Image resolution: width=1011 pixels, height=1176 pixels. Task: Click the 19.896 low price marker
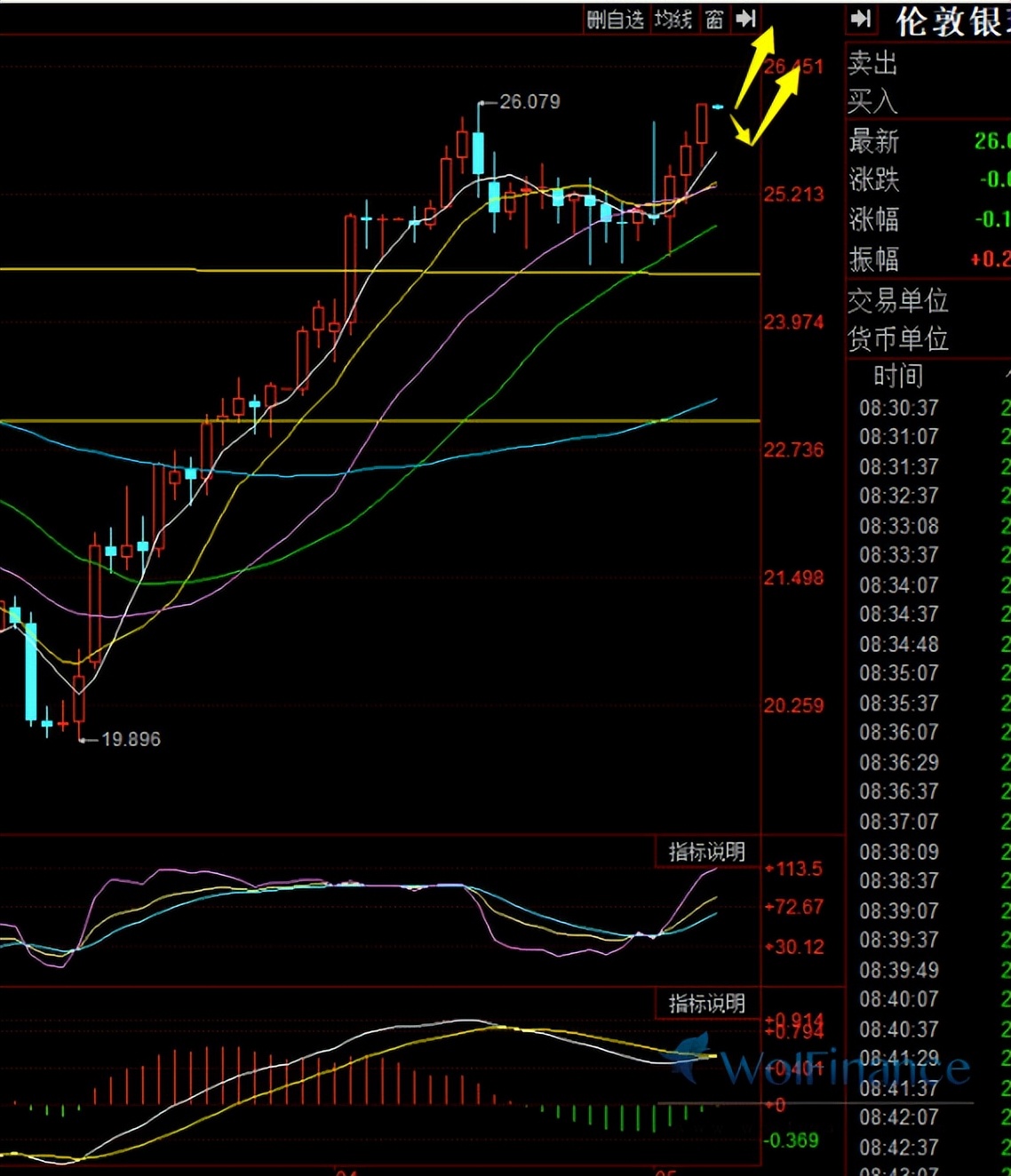131,739
